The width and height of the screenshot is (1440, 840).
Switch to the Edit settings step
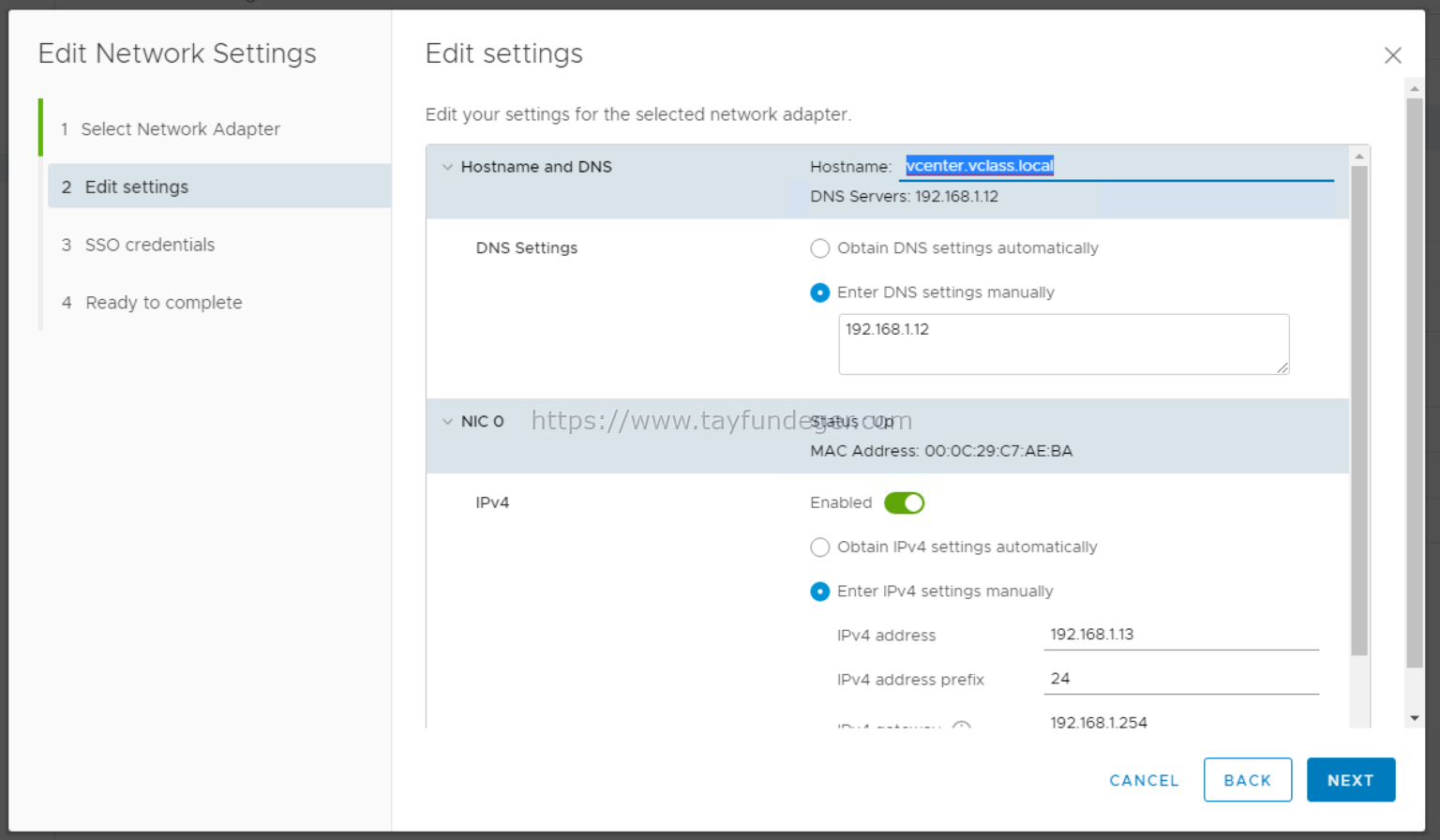click(136, 187)
